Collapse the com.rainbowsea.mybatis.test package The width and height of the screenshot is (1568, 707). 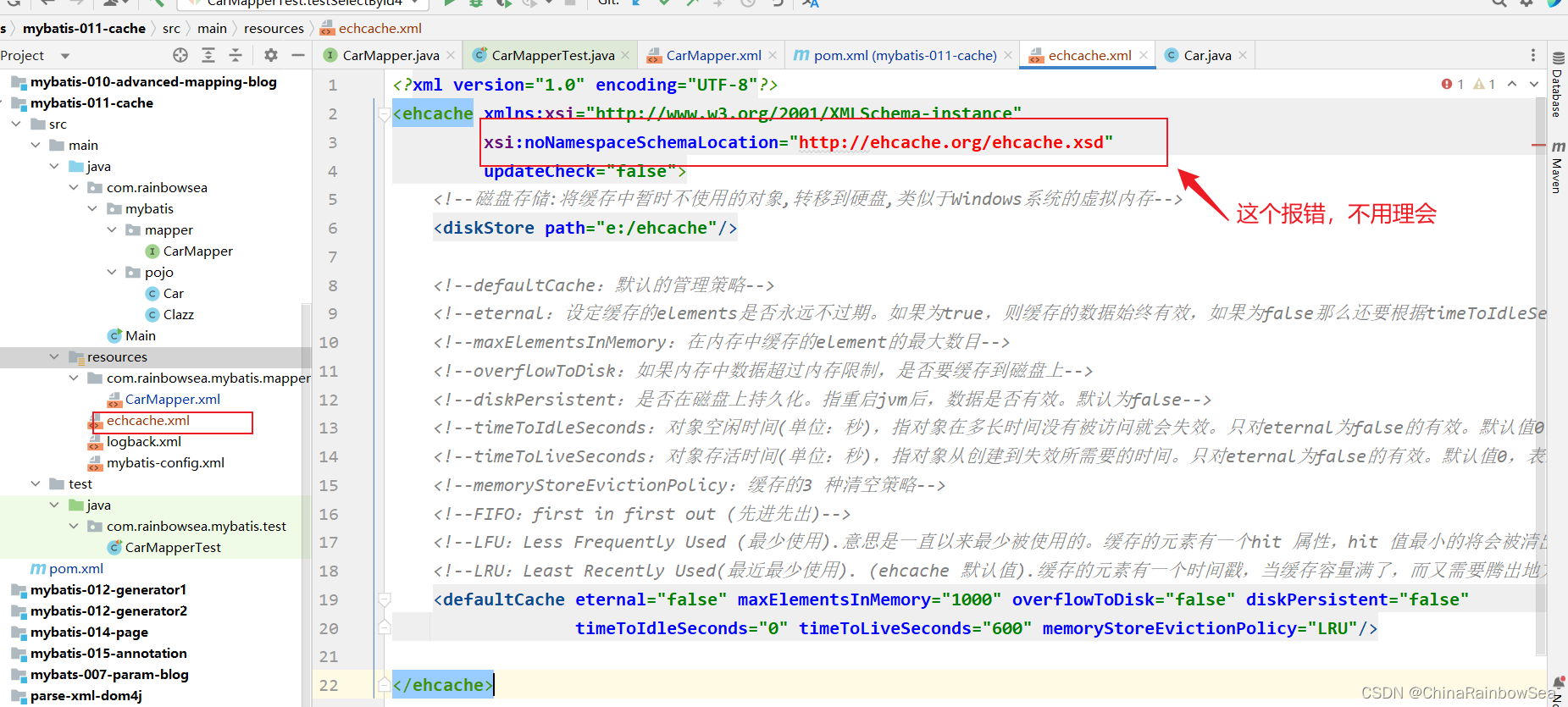(74, 527)
